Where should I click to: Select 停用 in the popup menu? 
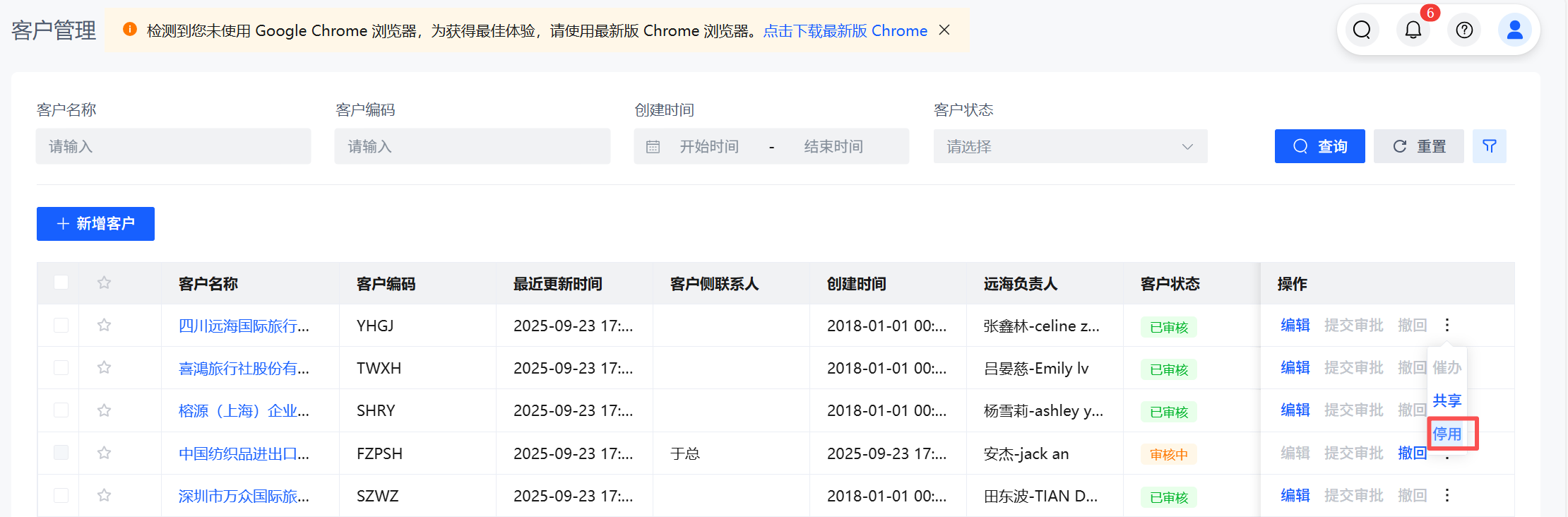[1447, 434]
